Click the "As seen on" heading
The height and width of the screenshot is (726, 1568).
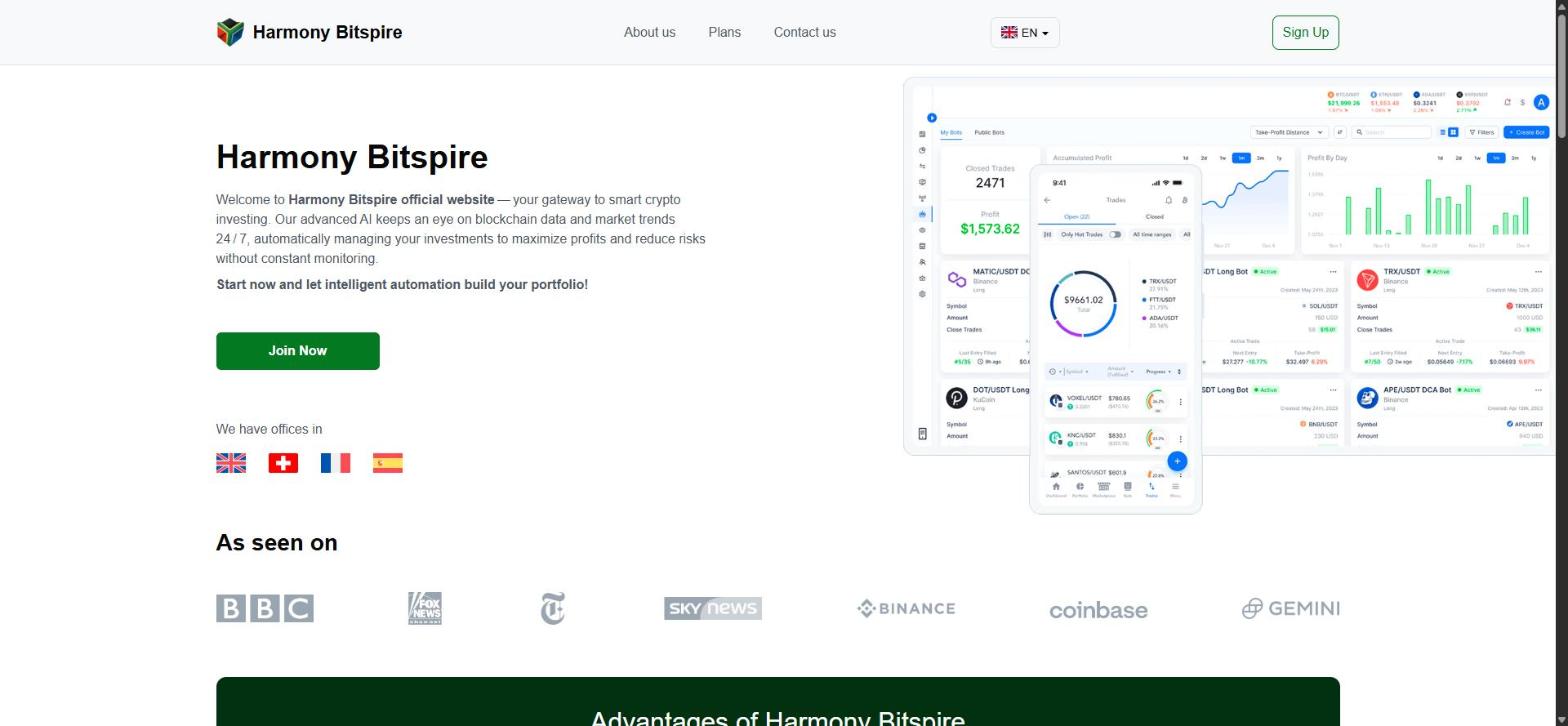tap(277, 543)
